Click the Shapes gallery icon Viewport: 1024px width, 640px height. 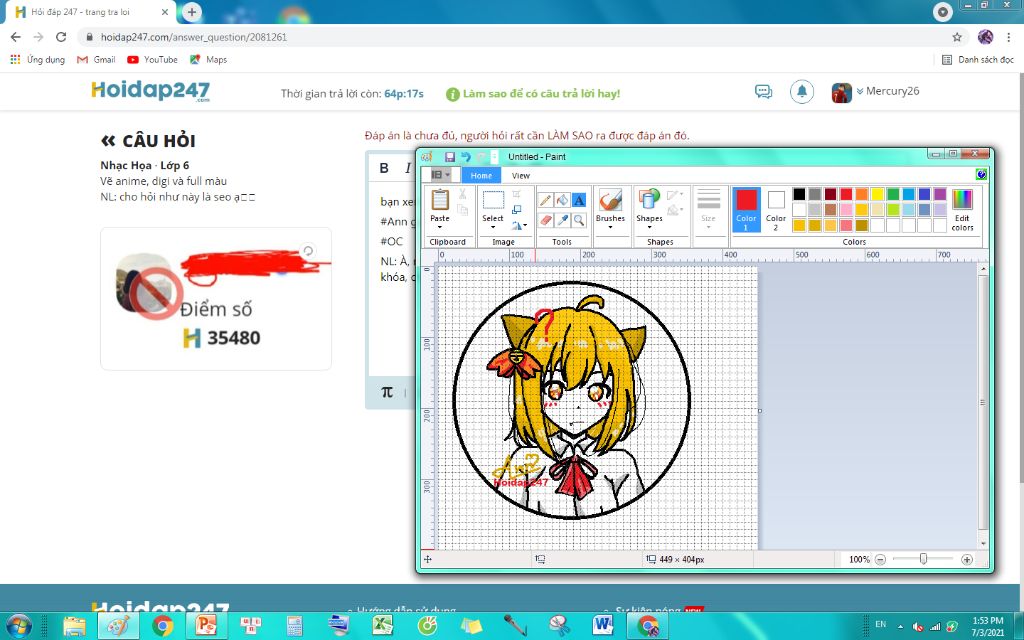coord(649,199)
